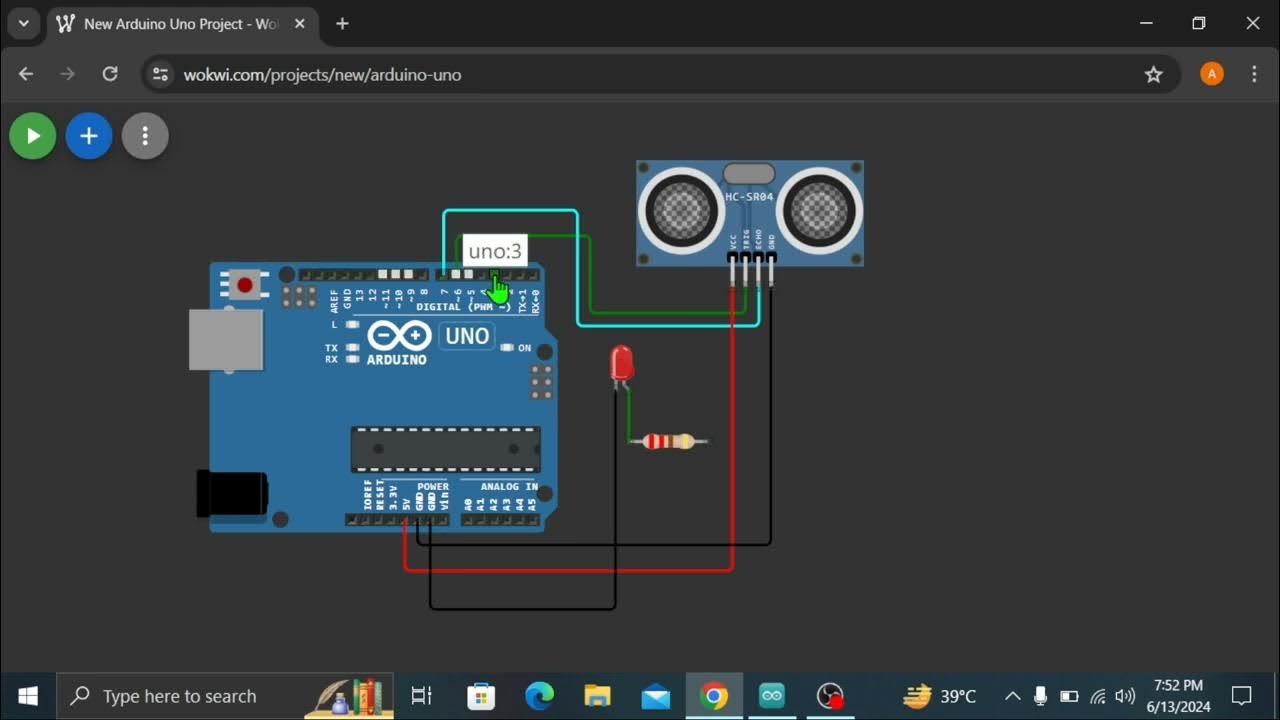The height and width of the screenshot is (720, 1280).
Task: Click the Arduino black DC power jack
Action: [x=232, y=494]
